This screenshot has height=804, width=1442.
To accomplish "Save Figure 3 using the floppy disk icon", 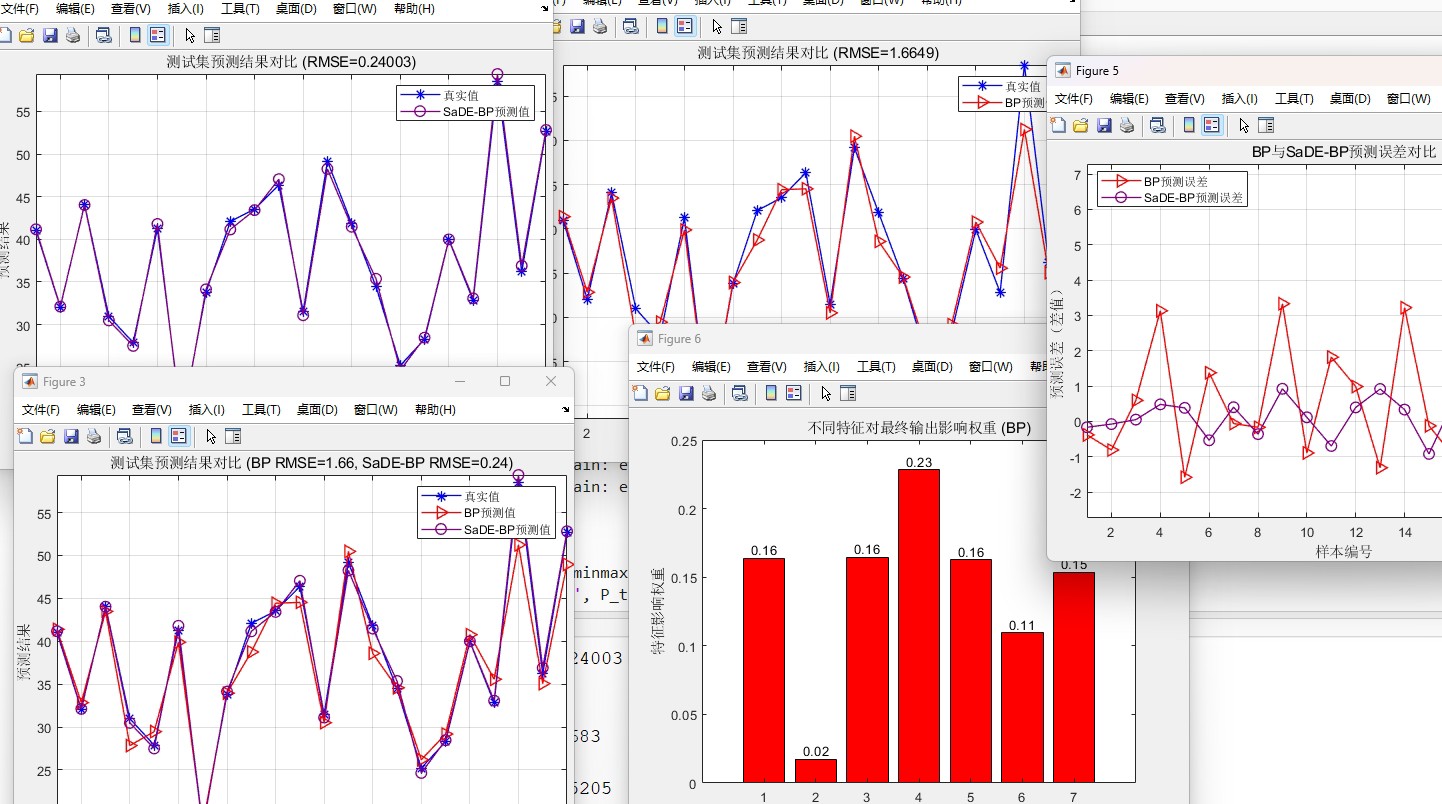I will point(71,436).
